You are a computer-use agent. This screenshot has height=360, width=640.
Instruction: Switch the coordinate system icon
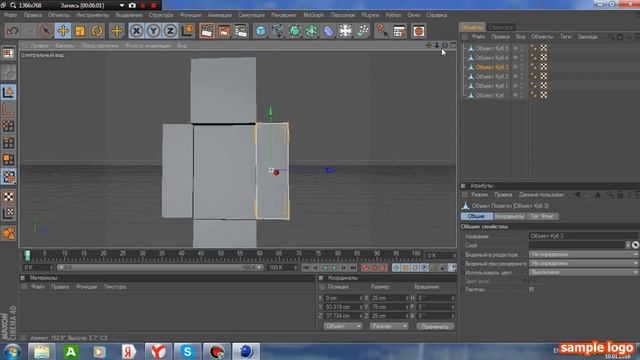pyautogui.click(x=187, y=31)
